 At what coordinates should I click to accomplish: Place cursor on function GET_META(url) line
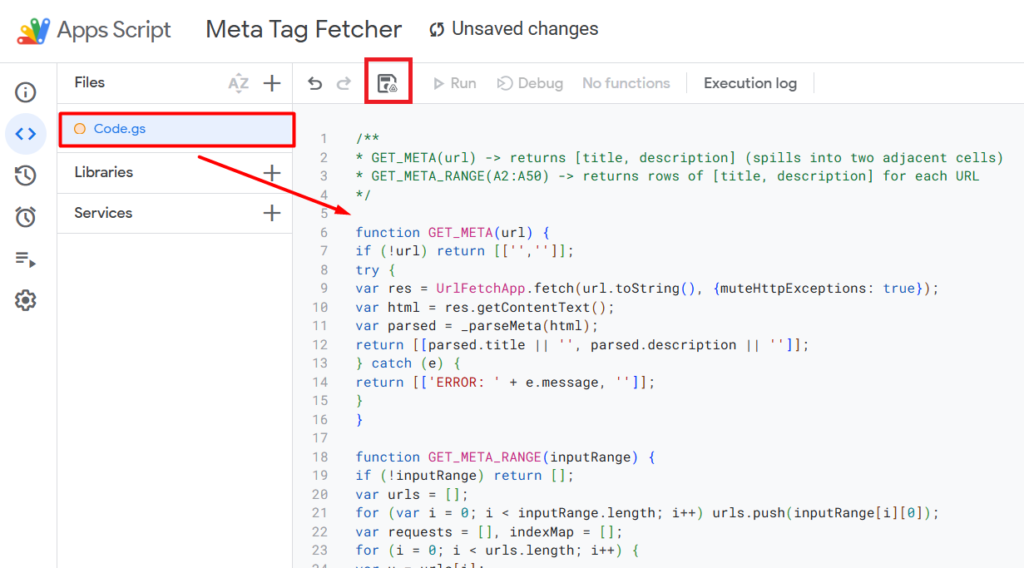[453, 232]
